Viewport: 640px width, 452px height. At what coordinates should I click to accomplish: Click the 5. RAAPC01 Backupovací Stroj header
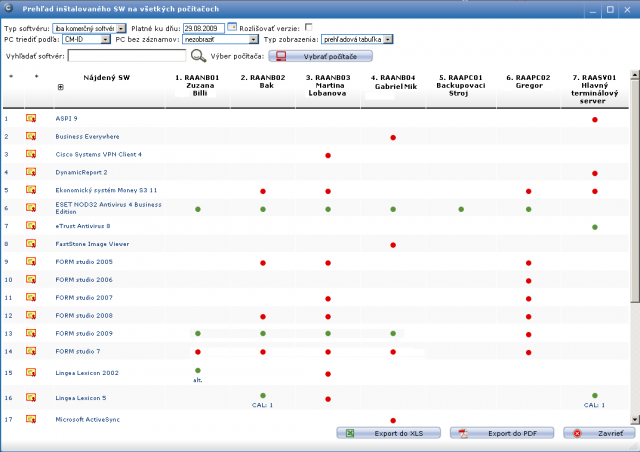[460, 85]
